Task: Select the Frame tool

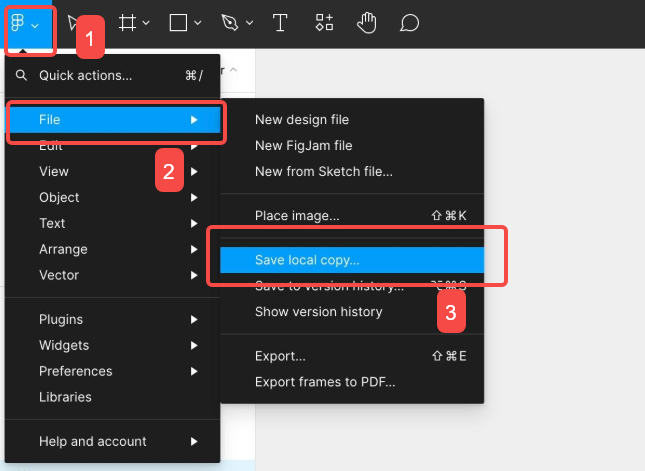Action: click(127, 23)
